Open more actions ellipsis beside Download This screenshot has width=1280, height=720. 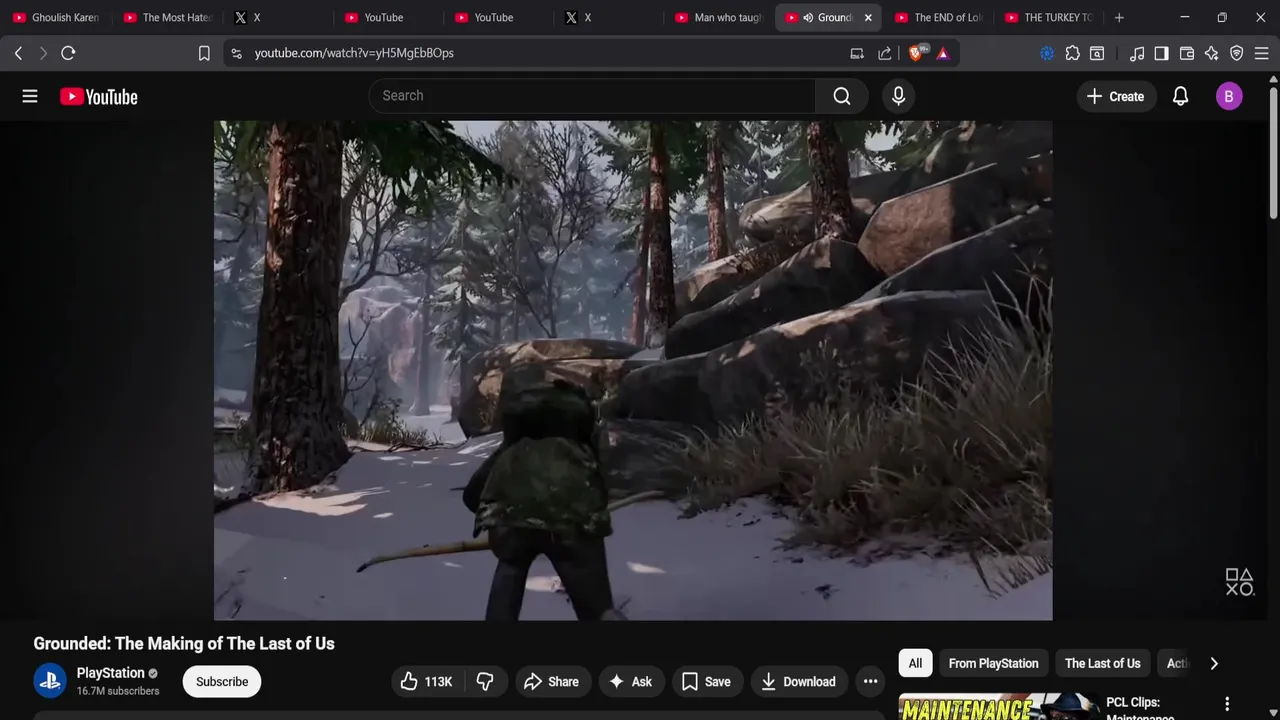pyautogui.click(x=870, y=682)
